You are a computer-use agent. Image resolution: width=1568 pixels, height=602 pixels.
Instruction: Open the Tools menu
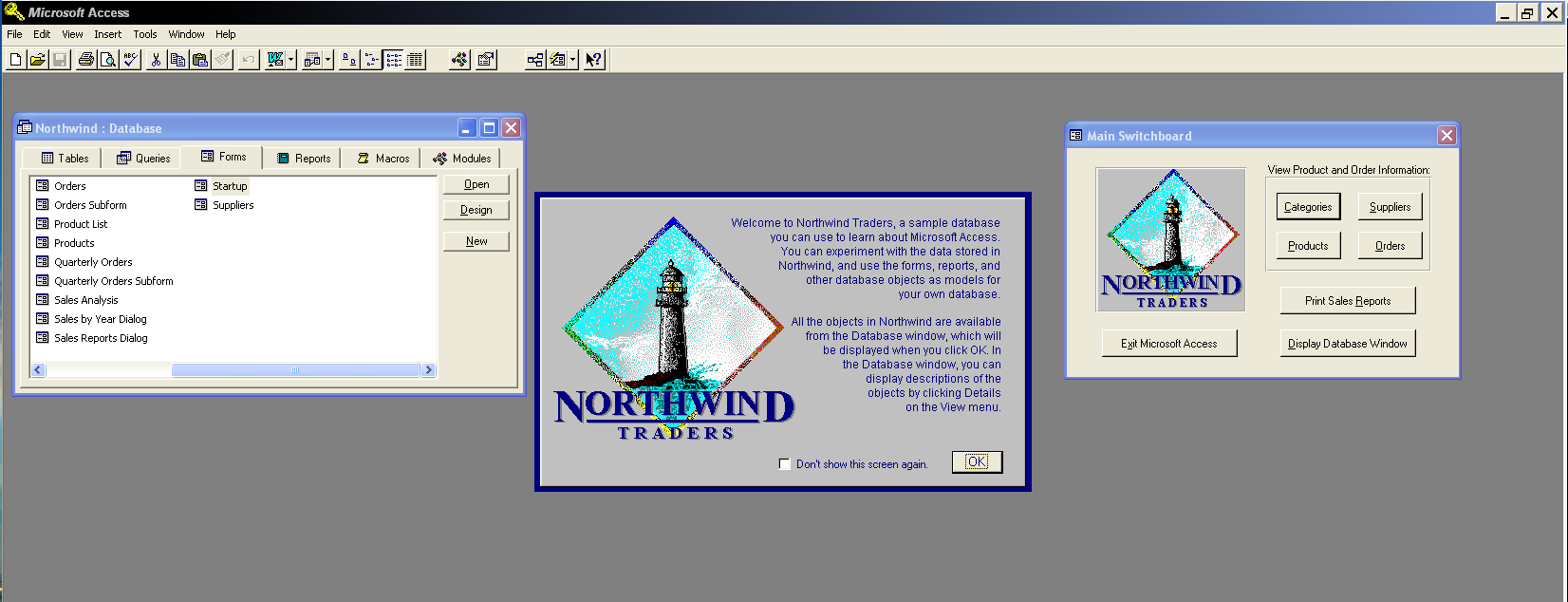[145, 34]
